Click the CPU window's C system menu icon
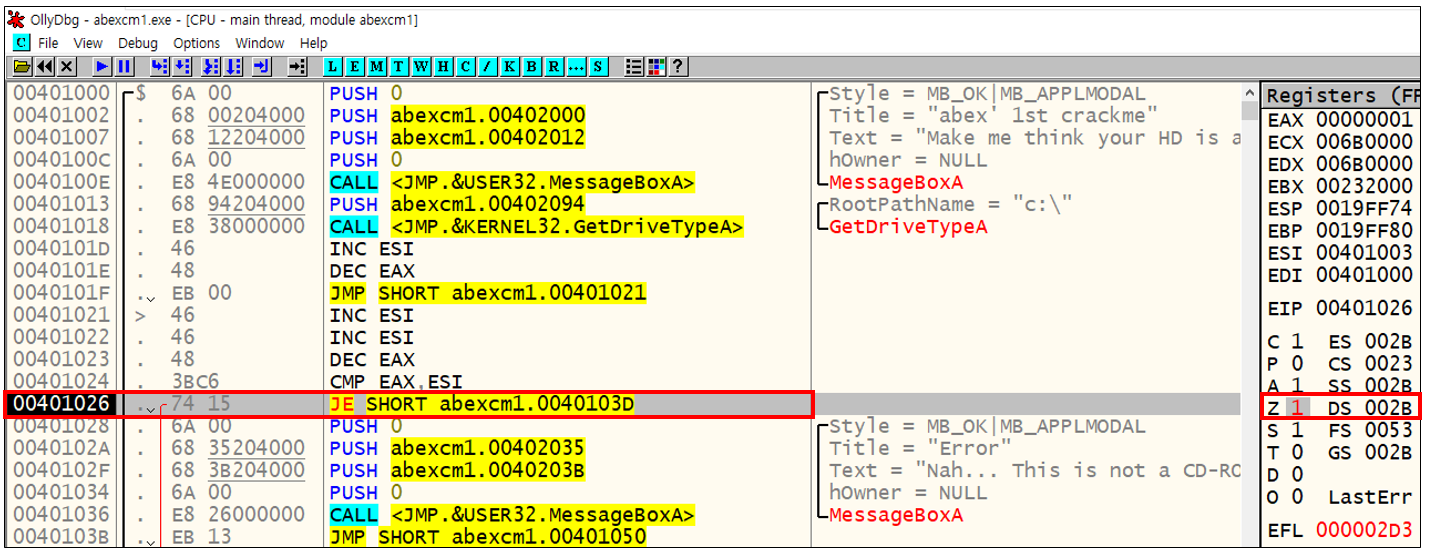Screen dimensions: 1429x552 (x=21, y=43)
